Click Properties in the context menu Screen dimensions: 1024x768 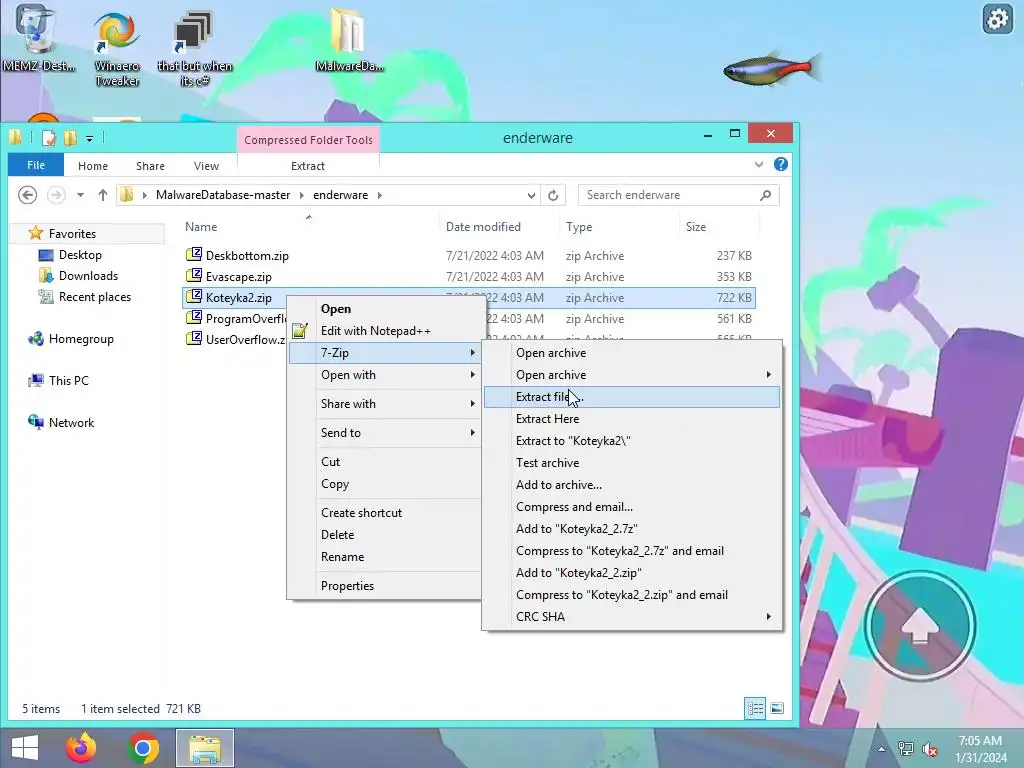click(x=385, y=586)
